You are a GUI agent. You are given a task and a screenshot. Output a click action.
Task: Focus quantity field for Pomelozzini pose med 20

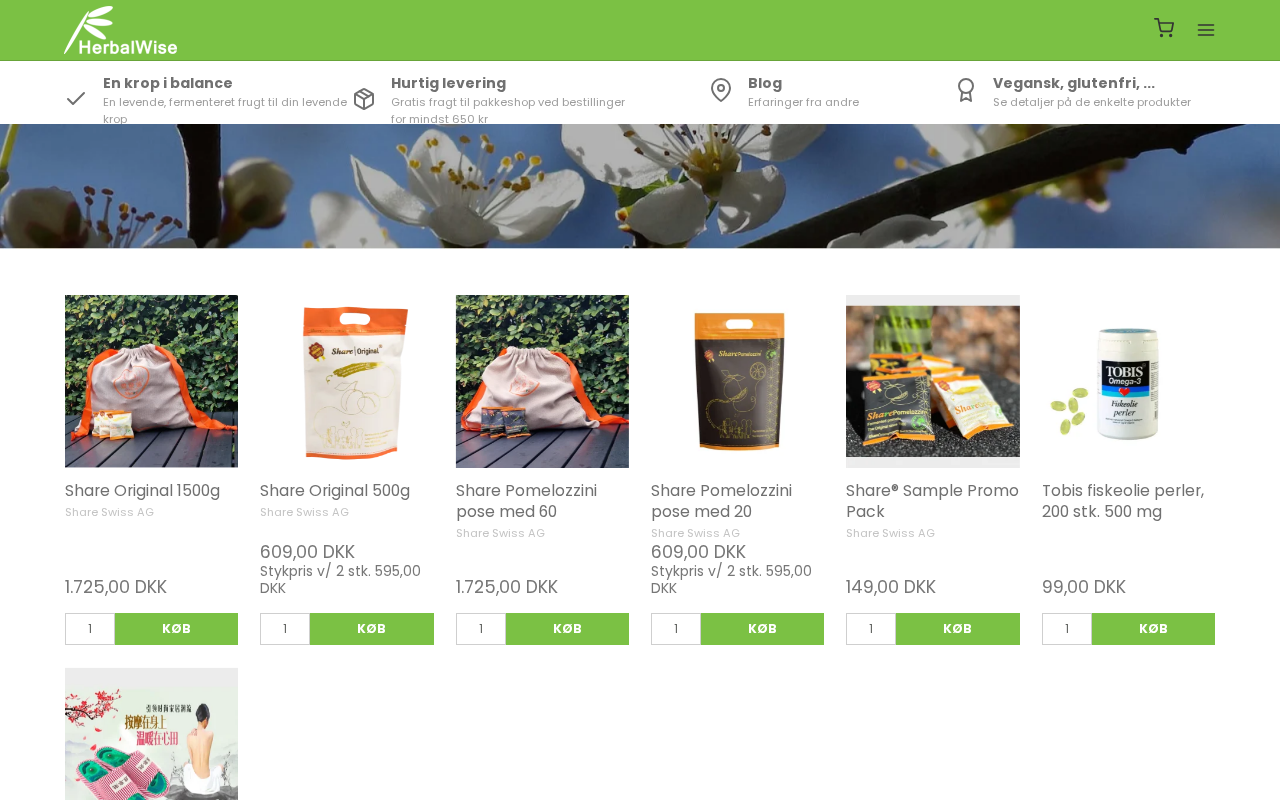(676, 629)
